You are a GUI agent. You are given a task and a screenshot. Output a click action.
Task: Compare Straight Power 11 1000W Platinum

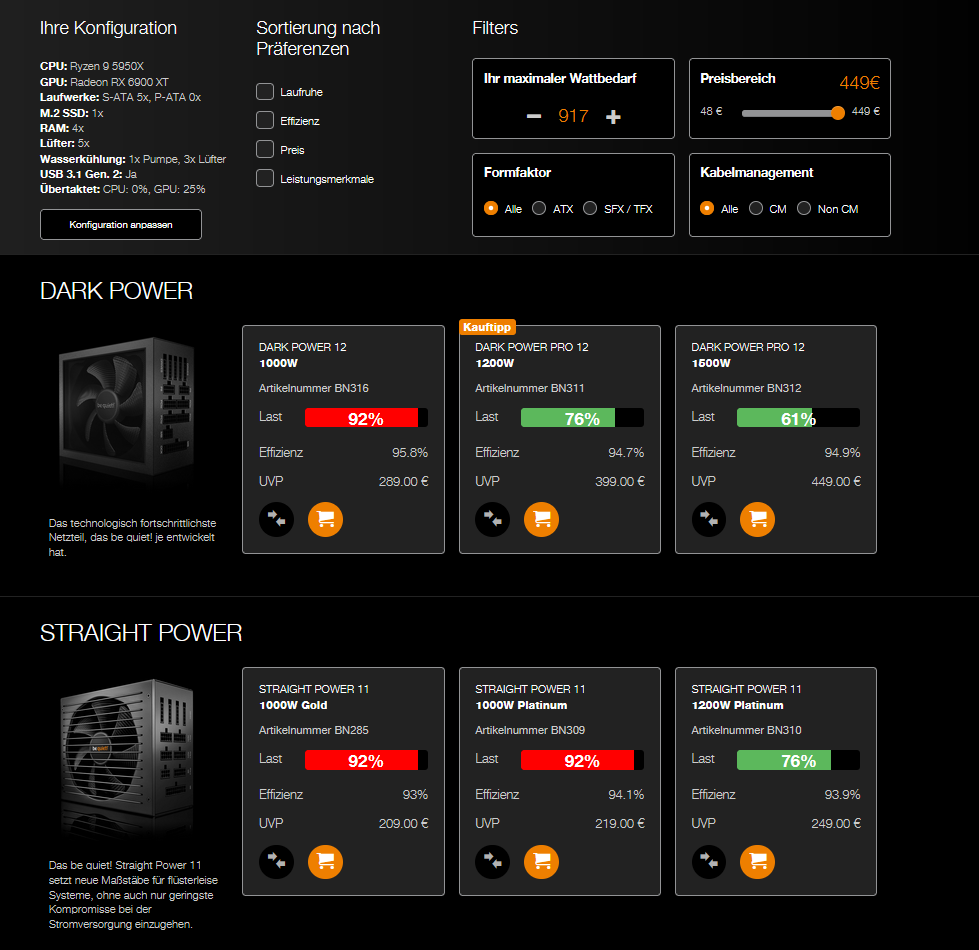coord(493,861)
